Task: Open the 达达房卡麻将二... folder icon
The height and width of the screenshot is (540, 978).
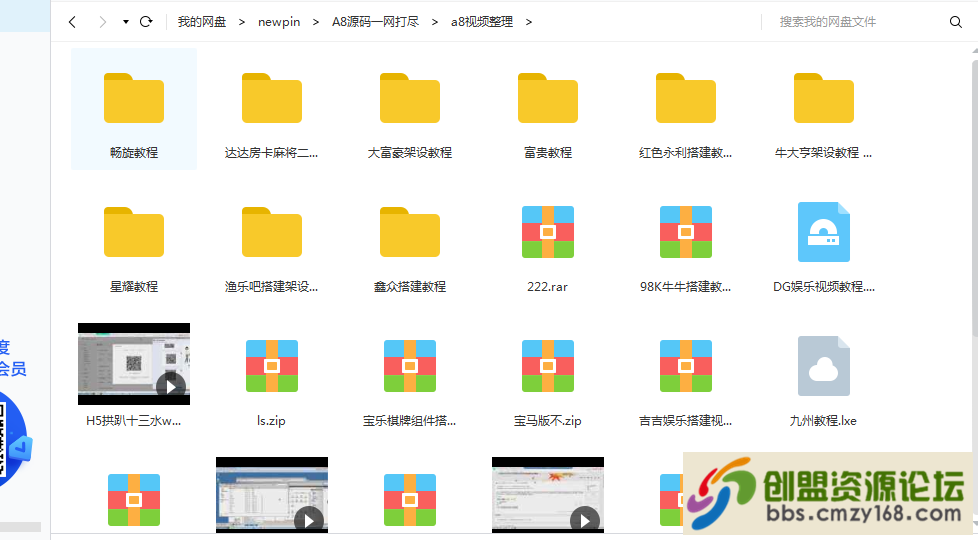Action: (272, 98)
